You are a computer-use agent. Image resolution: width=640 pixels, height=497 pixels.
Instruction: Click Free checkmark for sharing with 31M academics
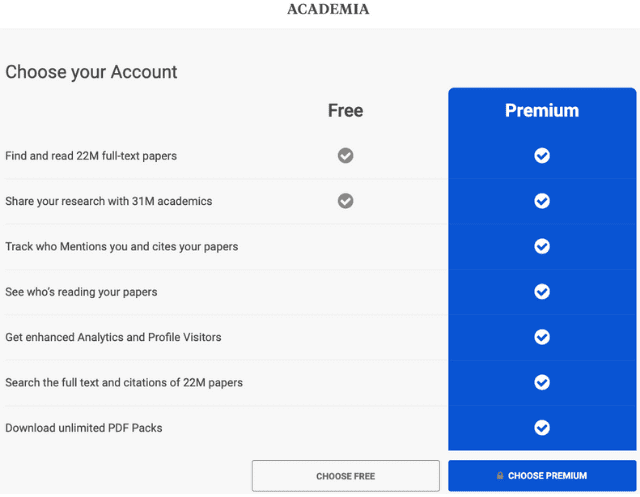tap(345, 201)
